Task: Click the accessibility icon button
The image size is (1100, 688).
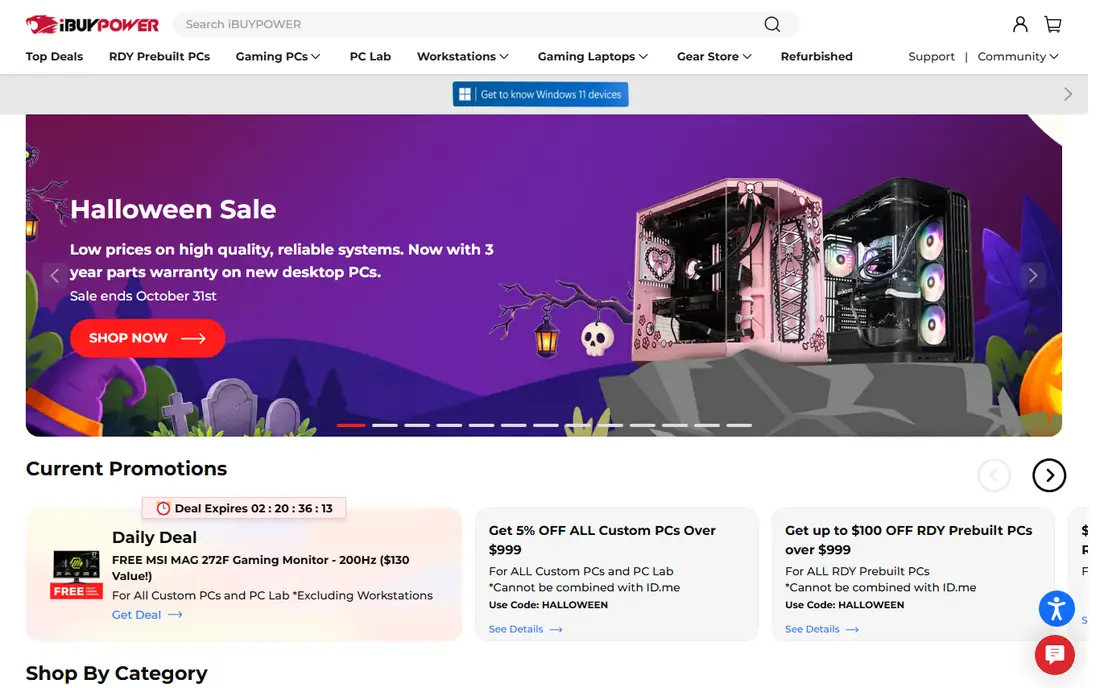Action: (1057, 608)
